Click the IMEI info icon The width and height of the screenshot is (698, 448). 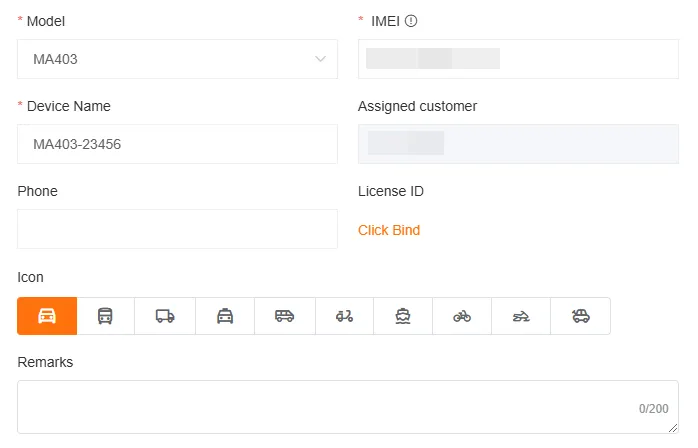point(411,21)
